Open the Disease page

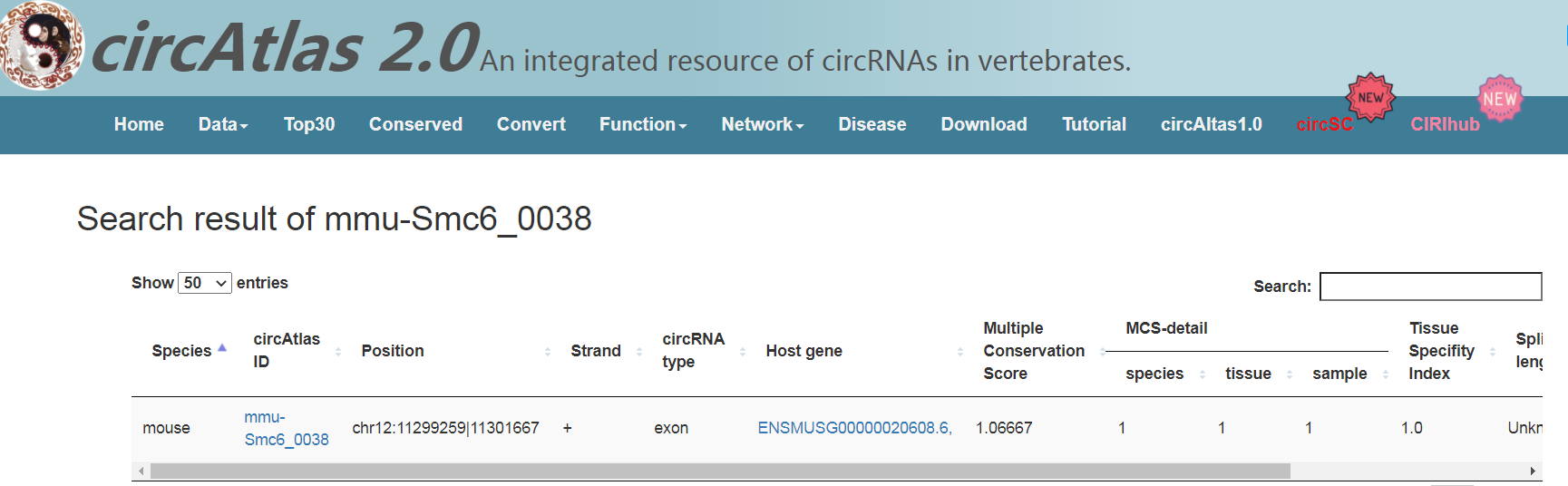coord(872,124)
